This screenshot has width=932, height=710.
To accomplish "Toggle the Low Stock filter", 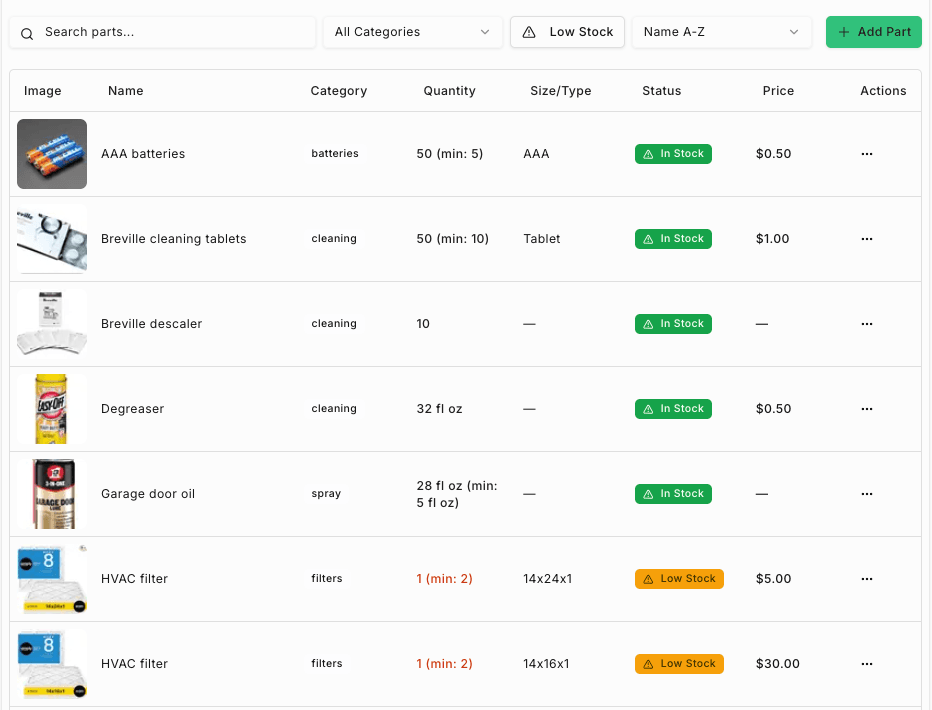I will (x=567, y=31).
